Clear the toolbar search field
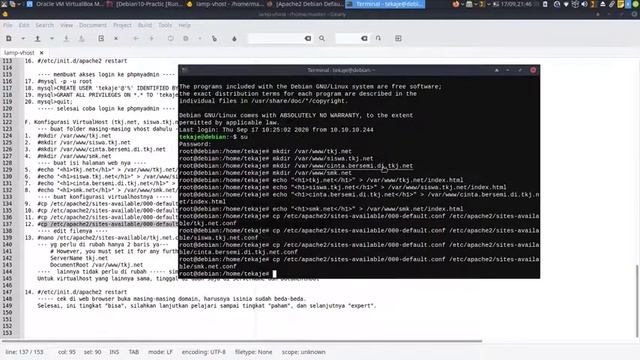 [308, 38]
